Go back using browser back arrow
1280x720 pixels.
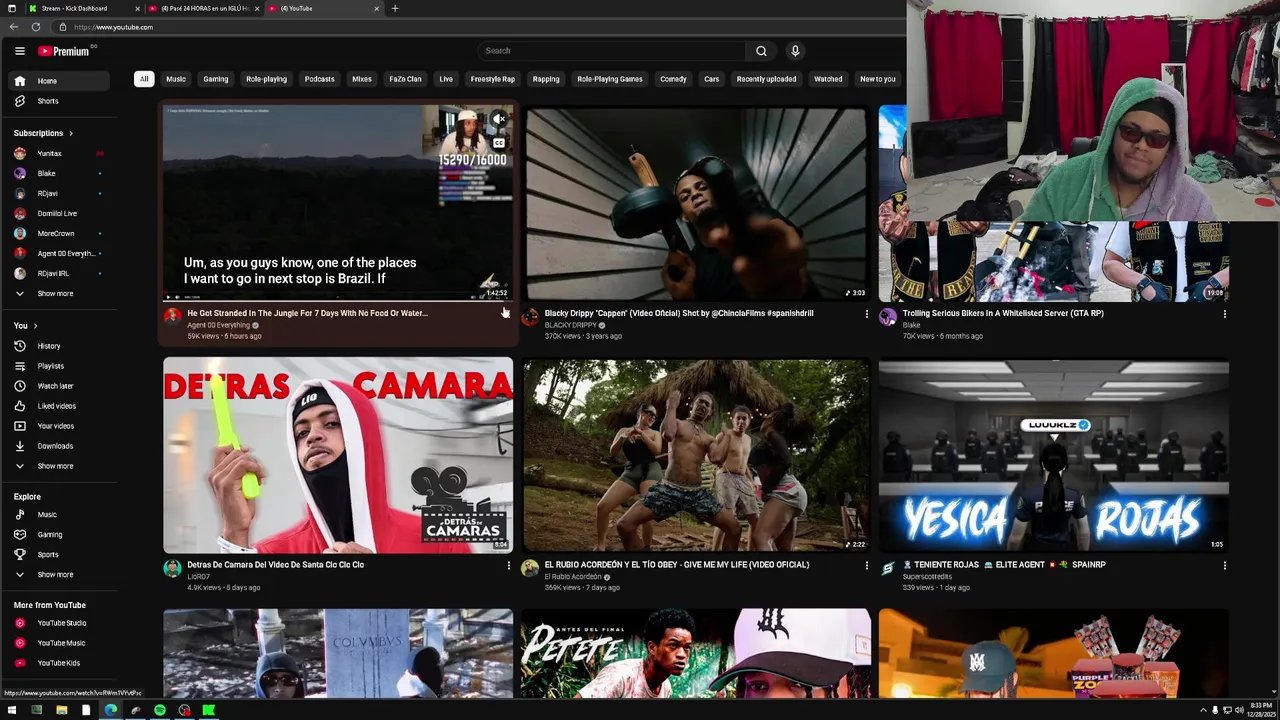pyautogui.click(x=14, y=27)
